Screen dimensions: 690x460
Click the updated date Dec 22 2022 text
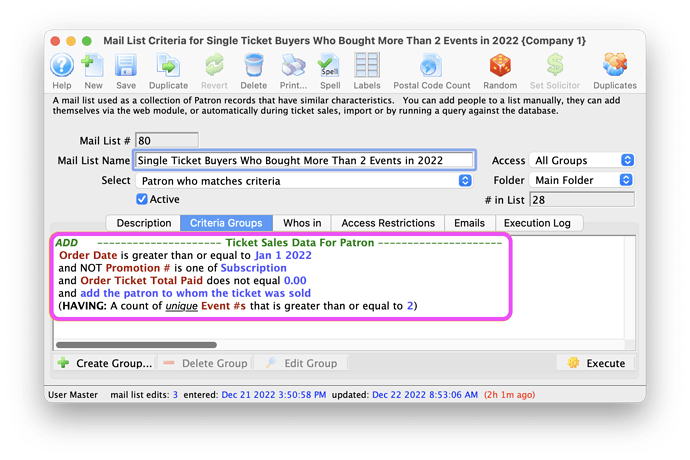coord(425,395)
